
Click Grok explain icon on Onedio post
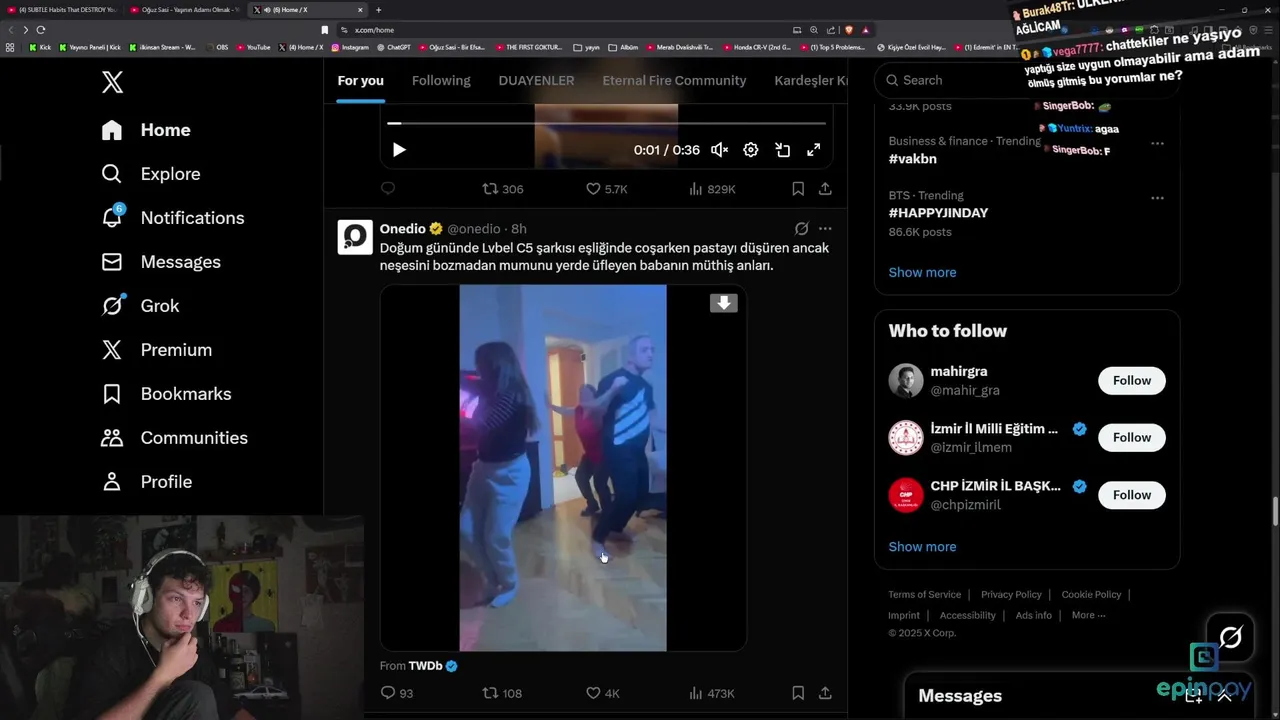[x=801, y=229]
